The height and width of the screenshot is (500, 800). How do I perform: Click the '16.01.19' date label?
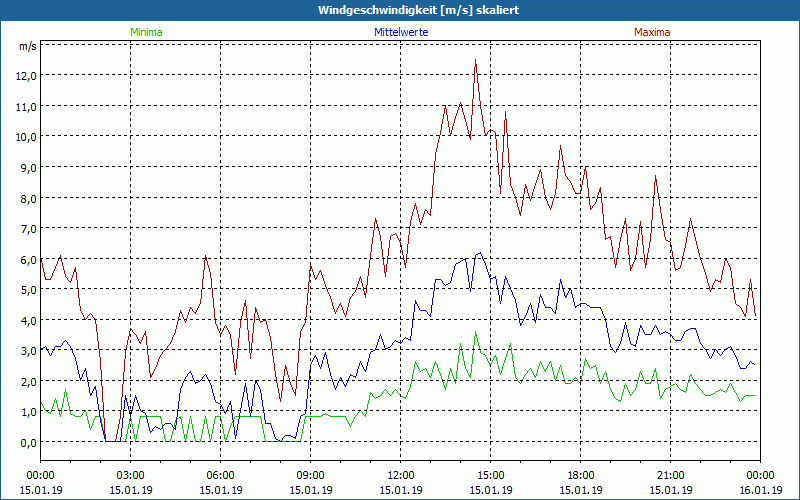point(760,490)
